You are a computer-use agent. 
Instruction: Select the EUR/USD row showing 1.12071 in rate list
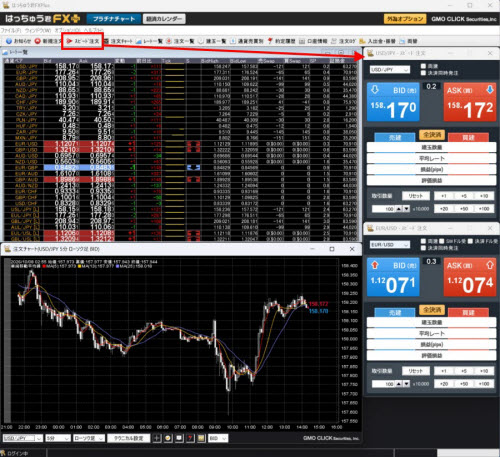pos(180,144)
